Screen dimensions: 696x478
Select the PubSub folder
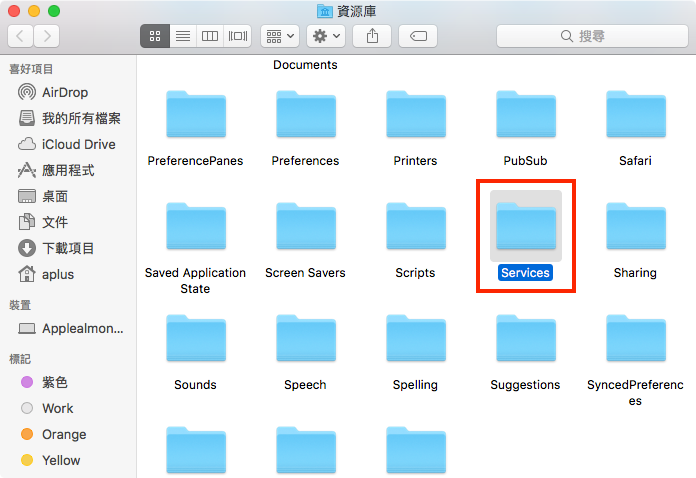[x=526, y=115]
